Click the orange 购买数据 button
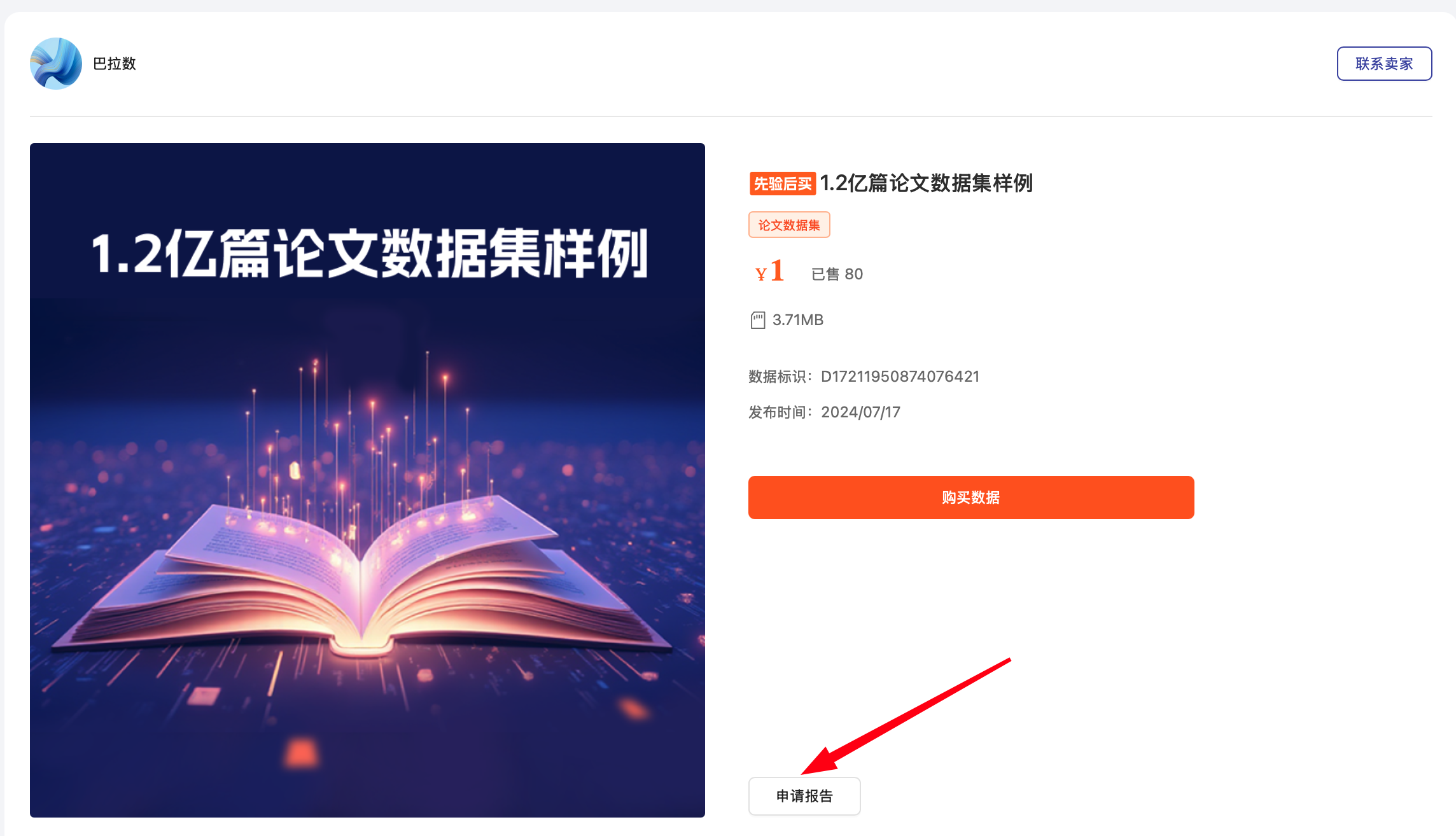 (971, 498)
